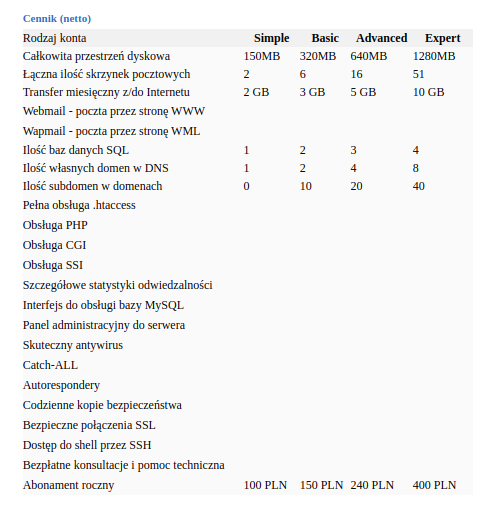Image resolution: width=489 pixels, height=506 pixels.
Task: Select the Basic column header
Action: coord(325,38)
